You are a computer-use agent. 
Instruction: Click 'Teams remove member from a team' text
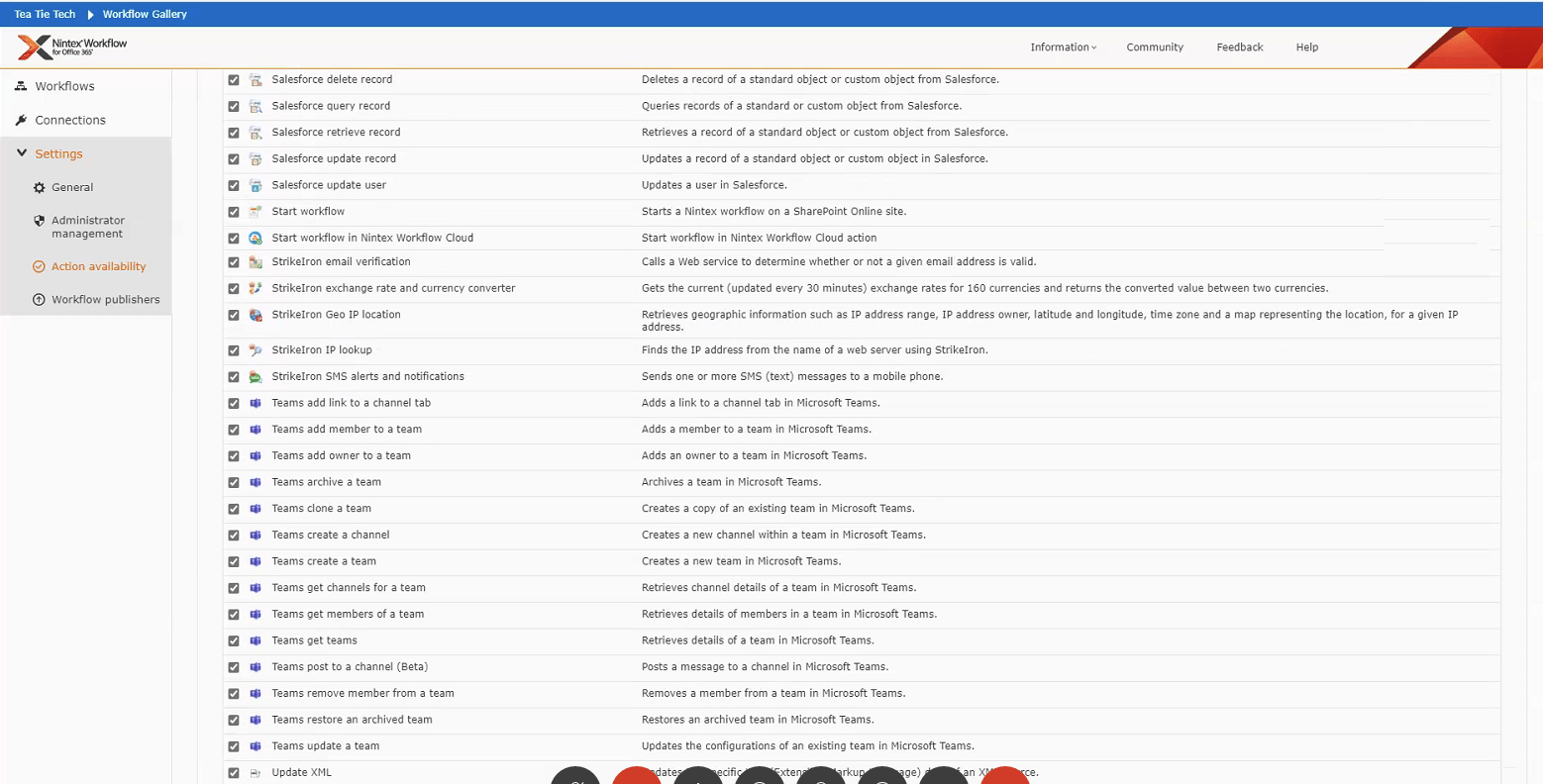[362, 693]
